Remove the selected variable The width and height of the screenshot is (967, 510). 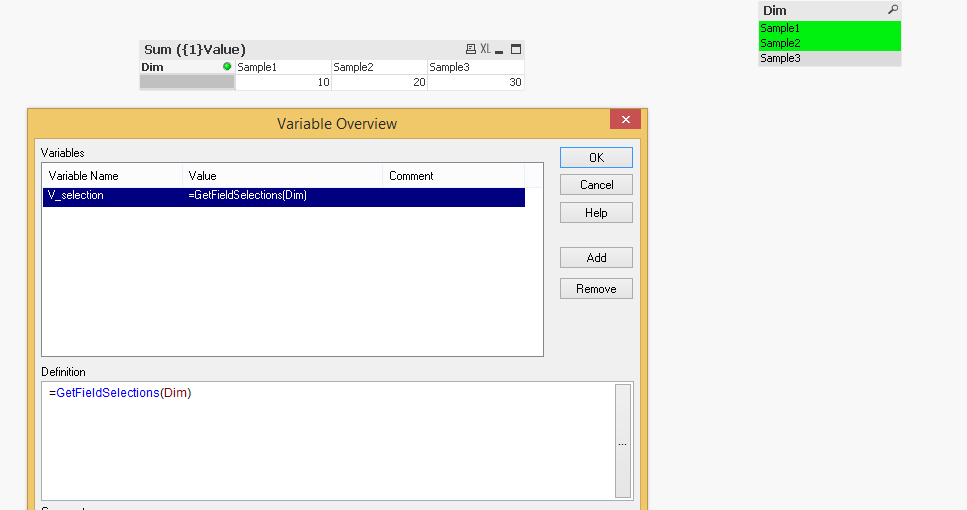[596, 289]
